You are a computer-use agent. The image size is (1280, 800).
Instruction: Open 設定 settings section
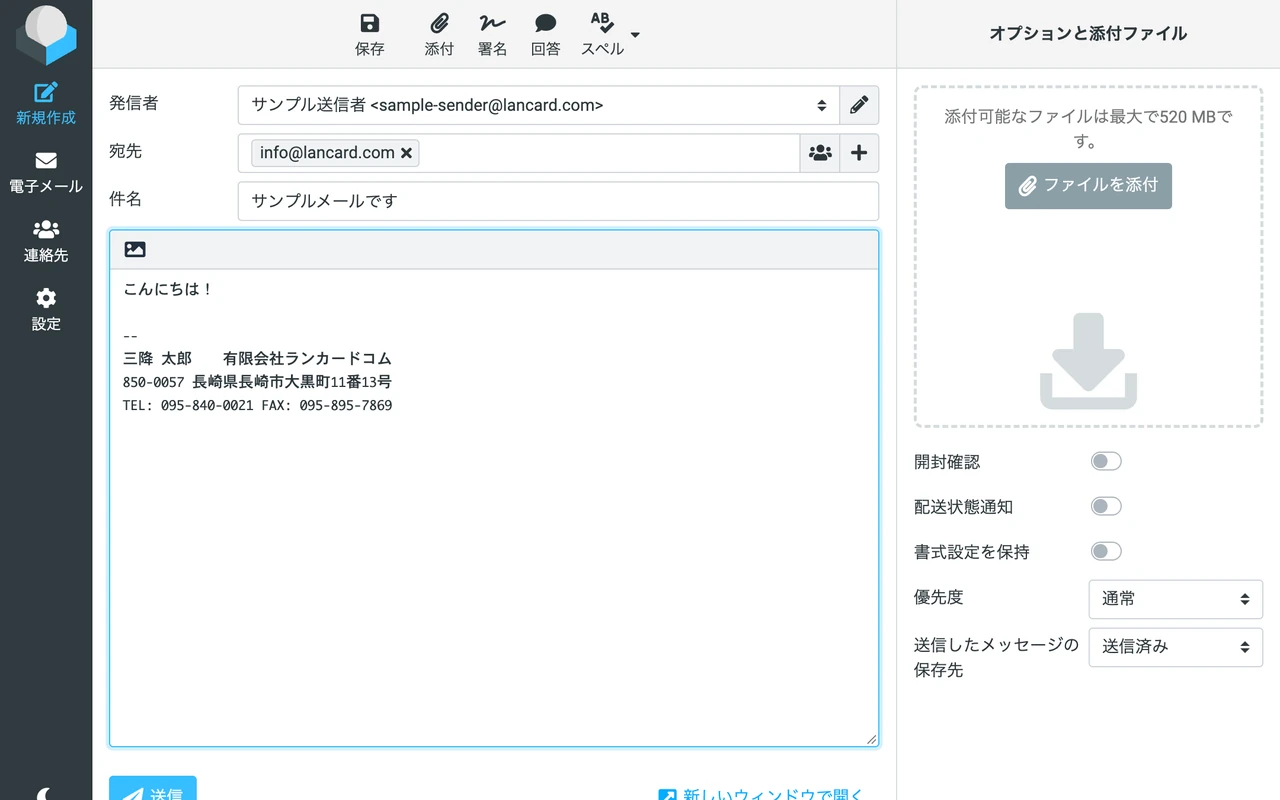tap(46, 311)
